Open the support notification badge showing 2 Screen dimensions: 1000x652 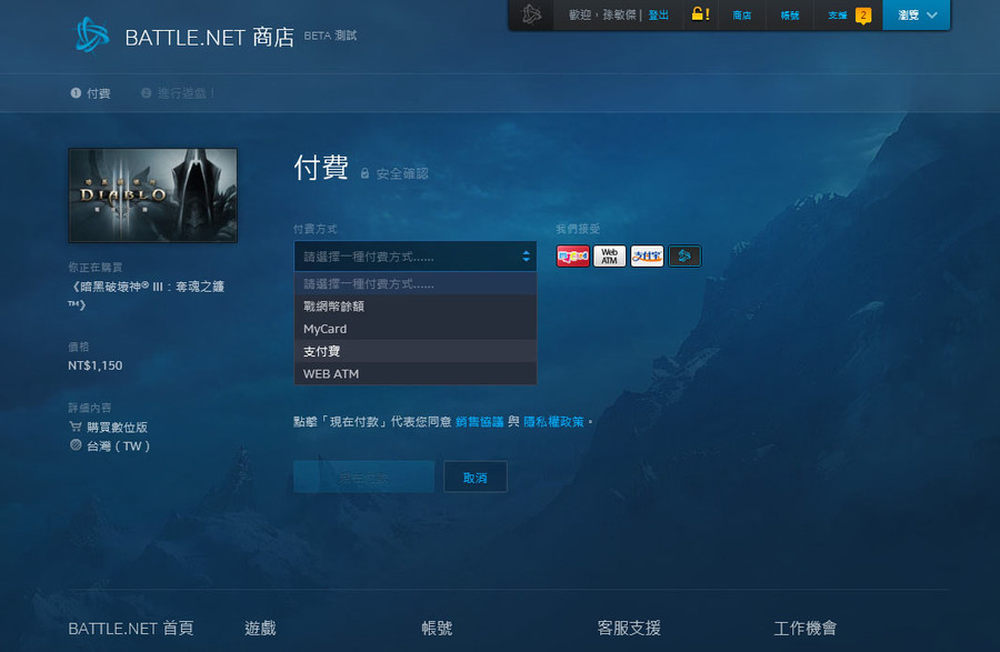(x=863, y=15)
